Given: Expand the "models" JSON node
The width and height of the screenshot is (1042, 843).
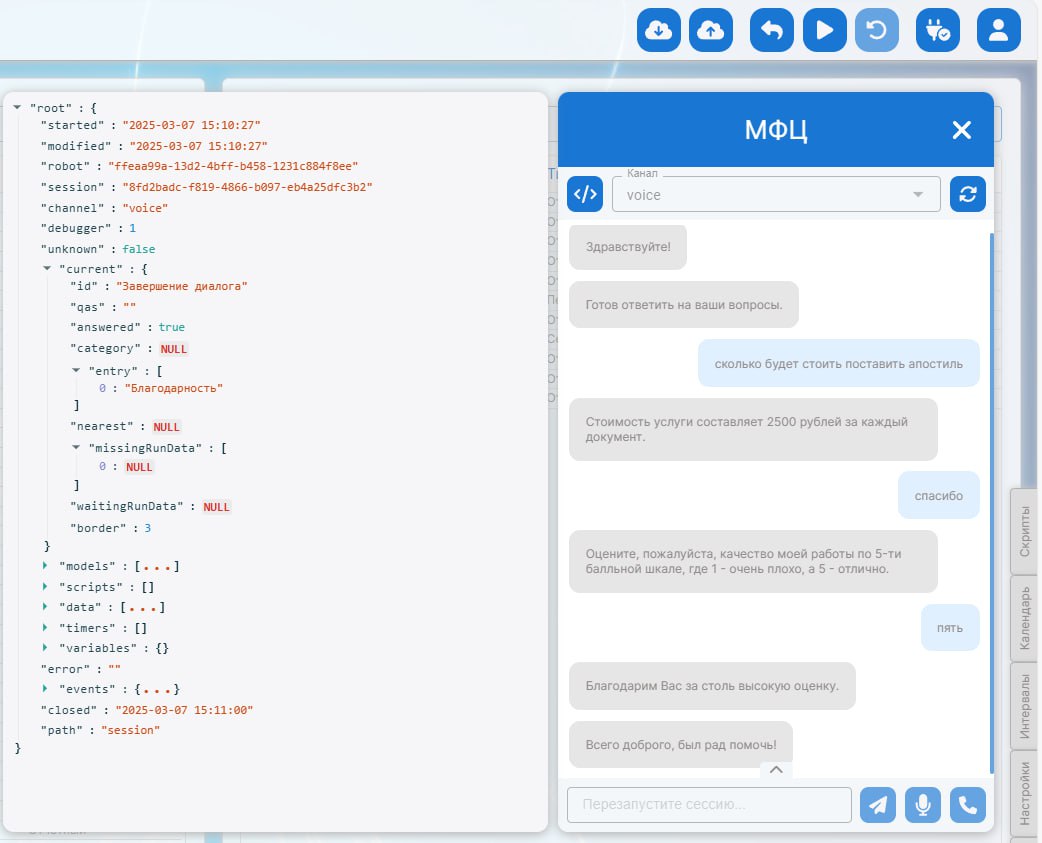Looking at the screenshot, I should 46,567.
